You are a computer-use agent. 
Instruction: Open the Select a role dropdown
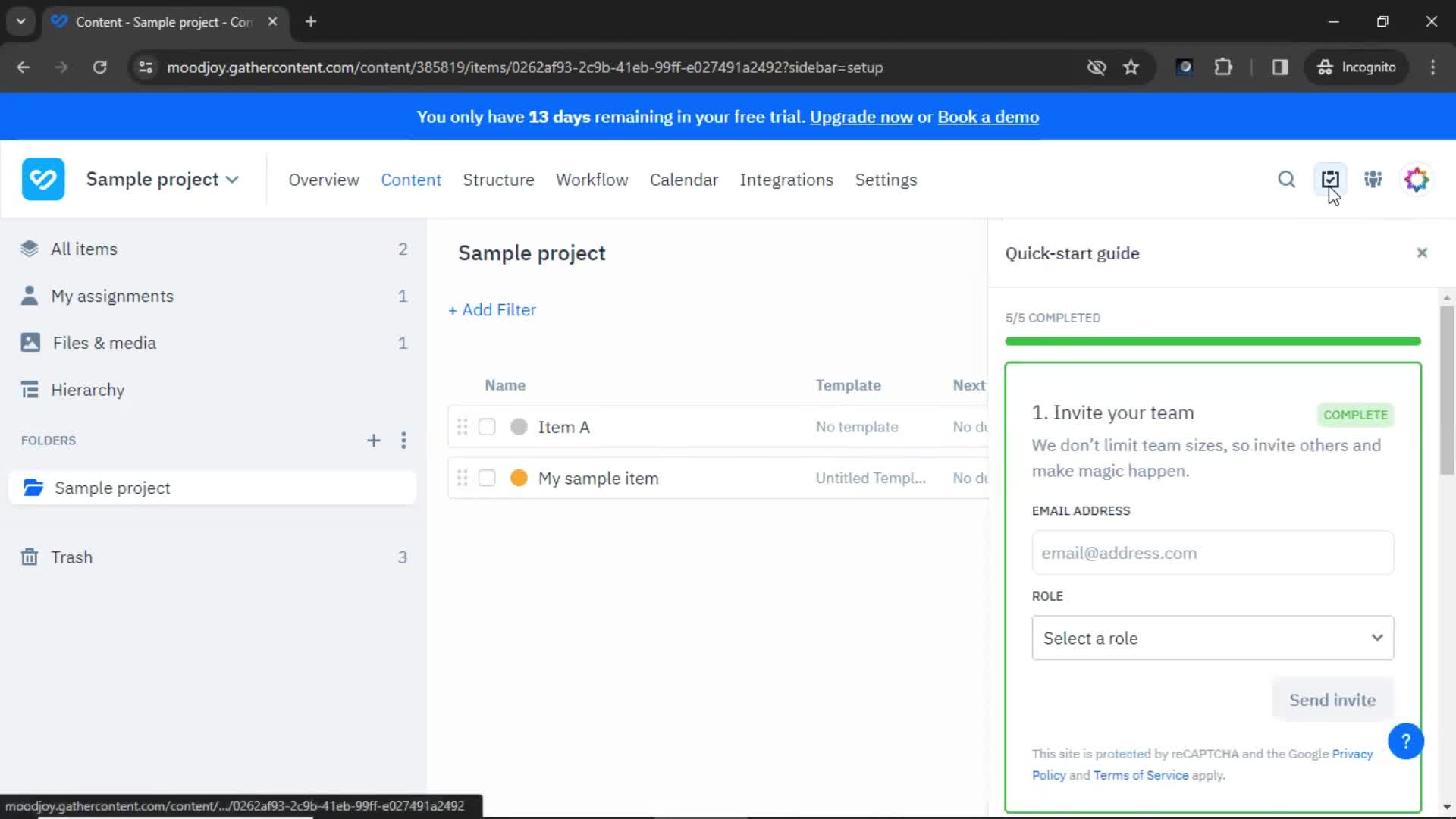[1213, 638]
